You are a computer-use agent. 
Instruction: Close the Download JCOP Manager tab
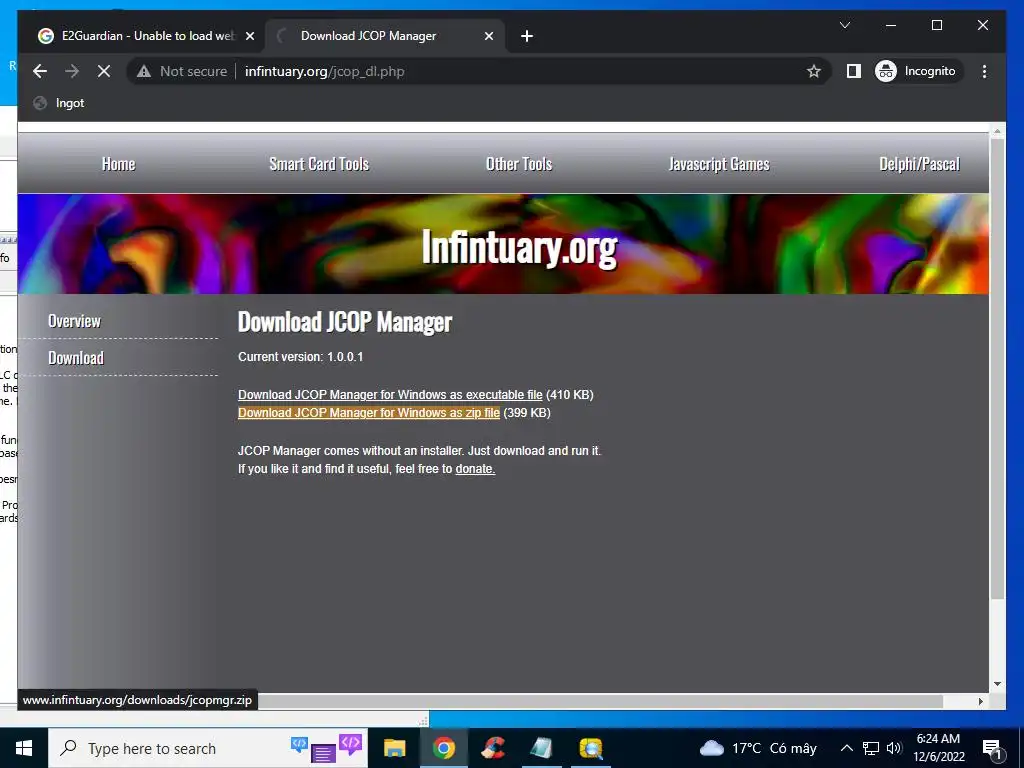[x=488, y=36]
